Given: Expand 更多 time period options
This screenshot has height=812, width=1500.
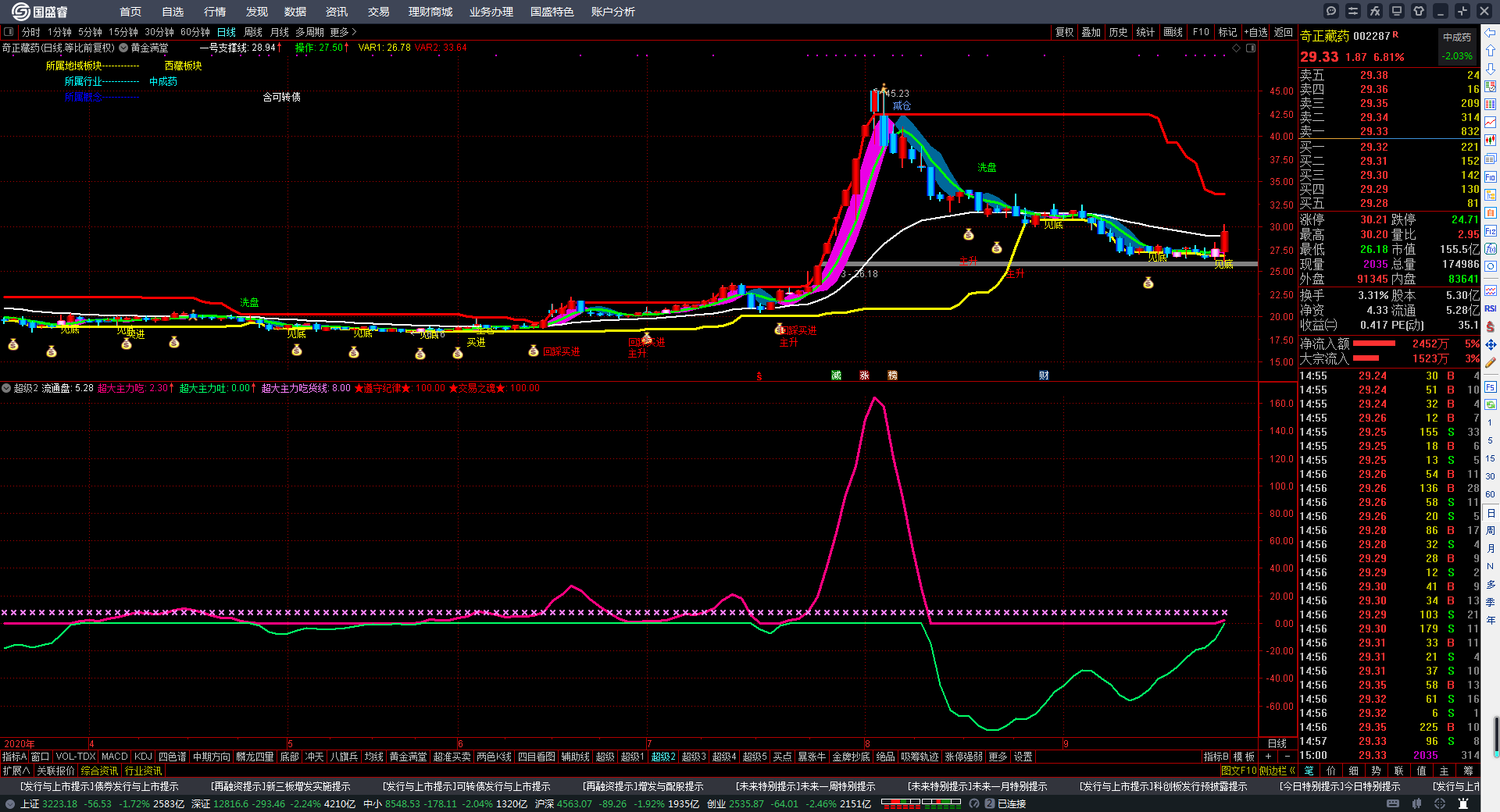Looking at the screenshot, I should tap(343, 32).
